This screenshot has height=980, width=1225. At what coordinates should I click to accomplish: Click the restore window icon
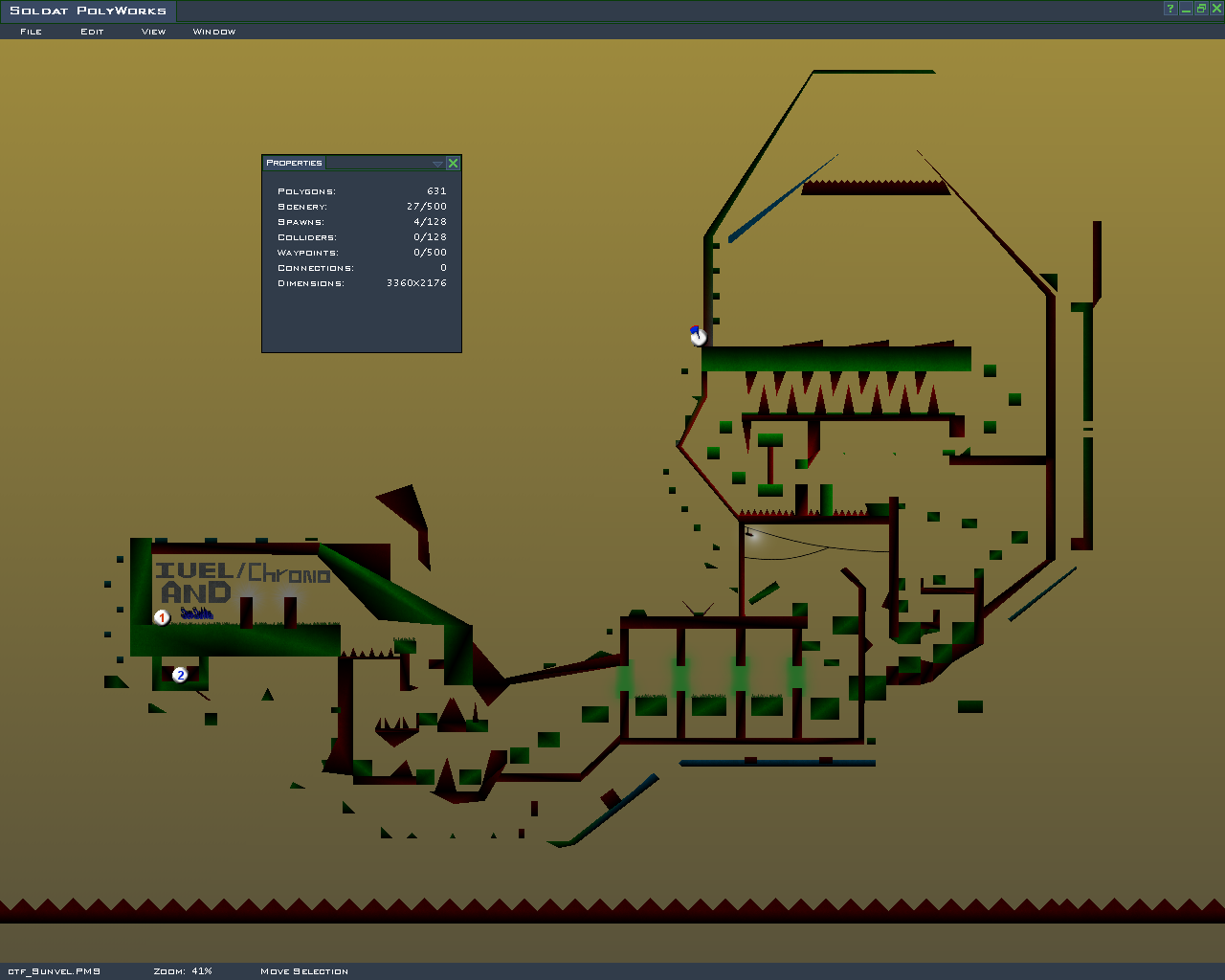pos(1200,9)
